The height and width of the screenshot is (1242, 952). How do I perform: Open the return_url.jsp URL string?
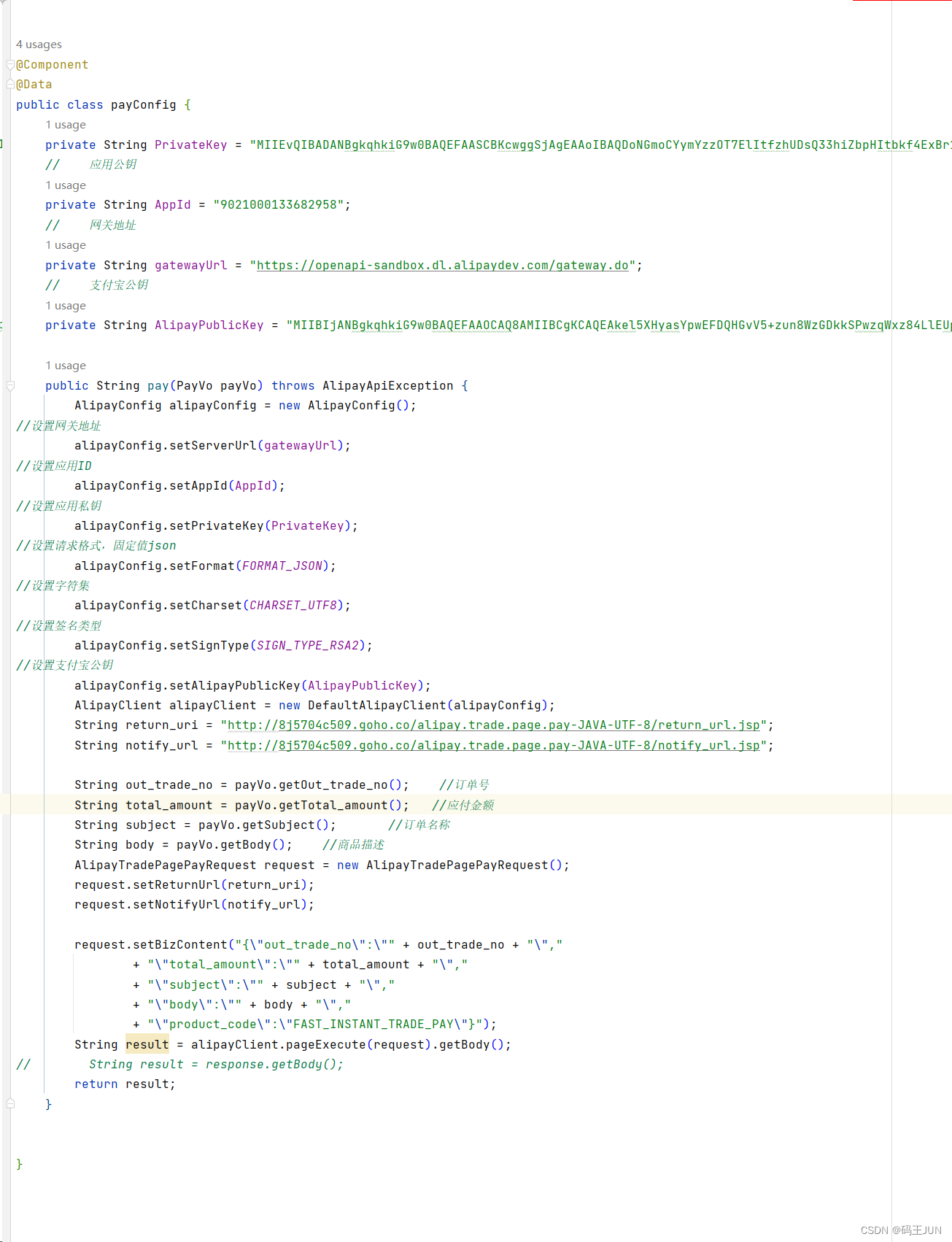494,725
